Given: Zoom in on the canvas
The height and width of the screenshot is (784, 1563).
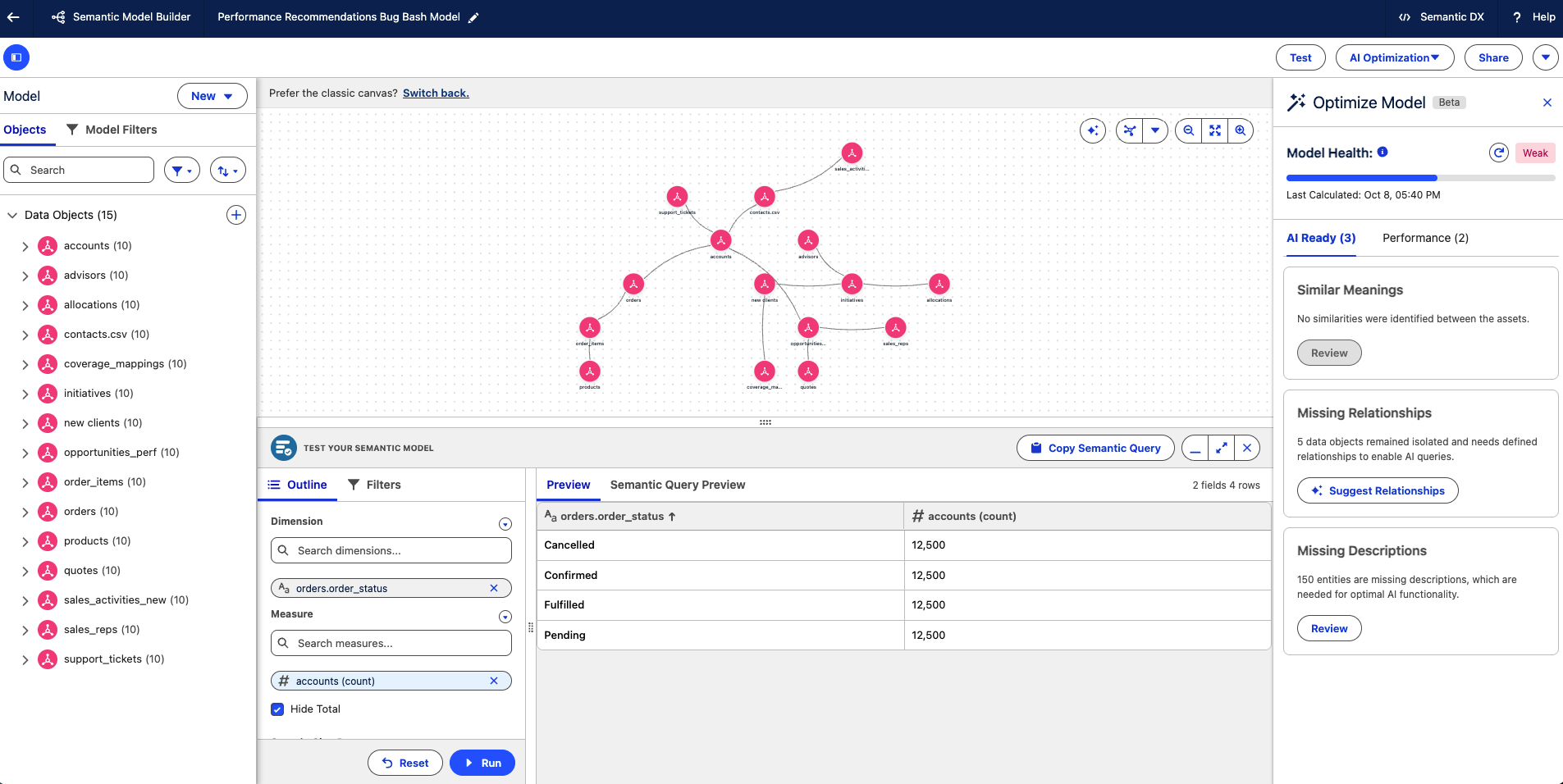Looking at the screenshot, I should [1241, 130].
